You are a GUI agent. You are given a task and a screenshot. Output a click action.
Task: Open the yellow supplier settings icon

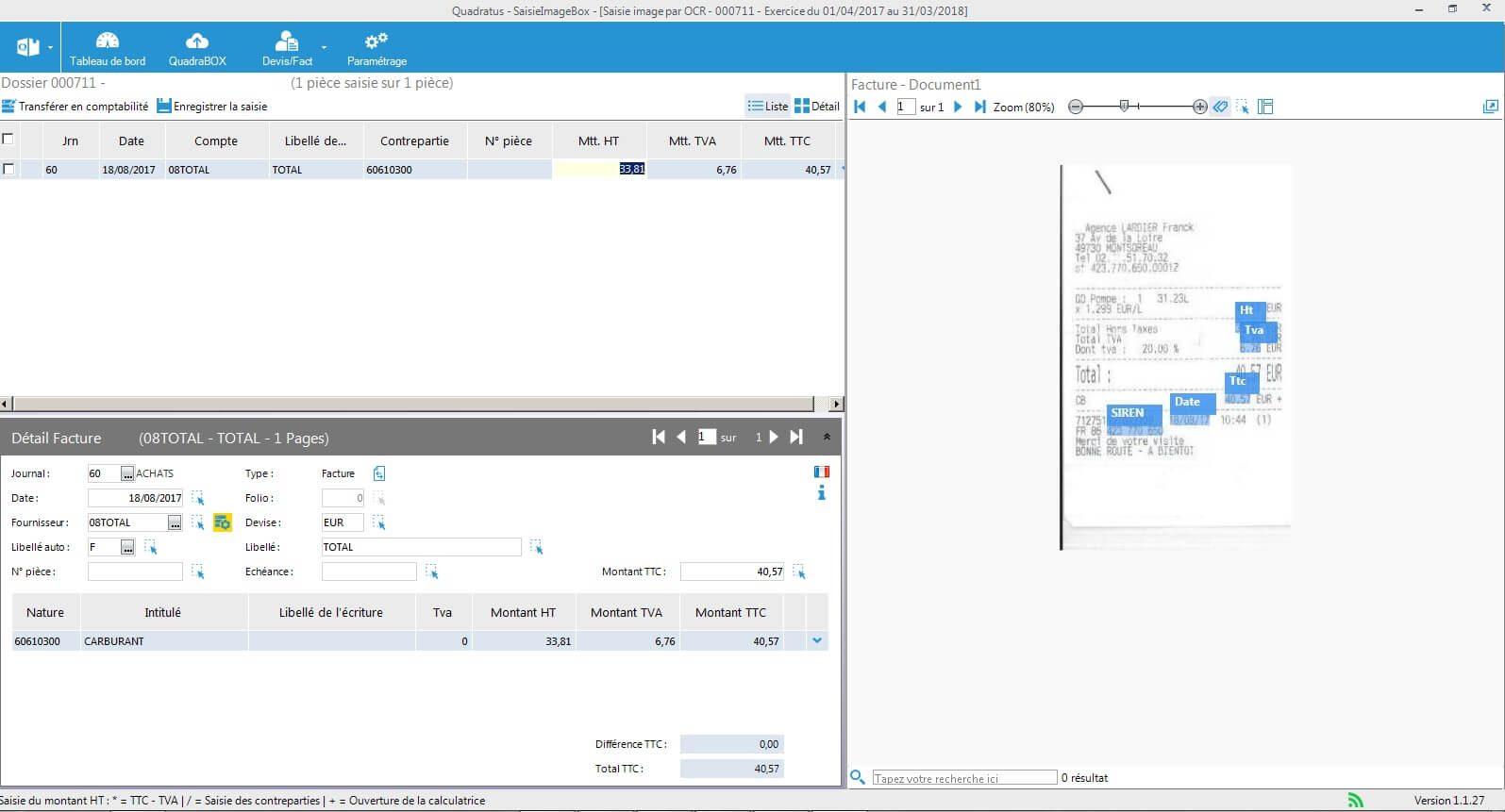pyautogui.click(x=223, y=522)
